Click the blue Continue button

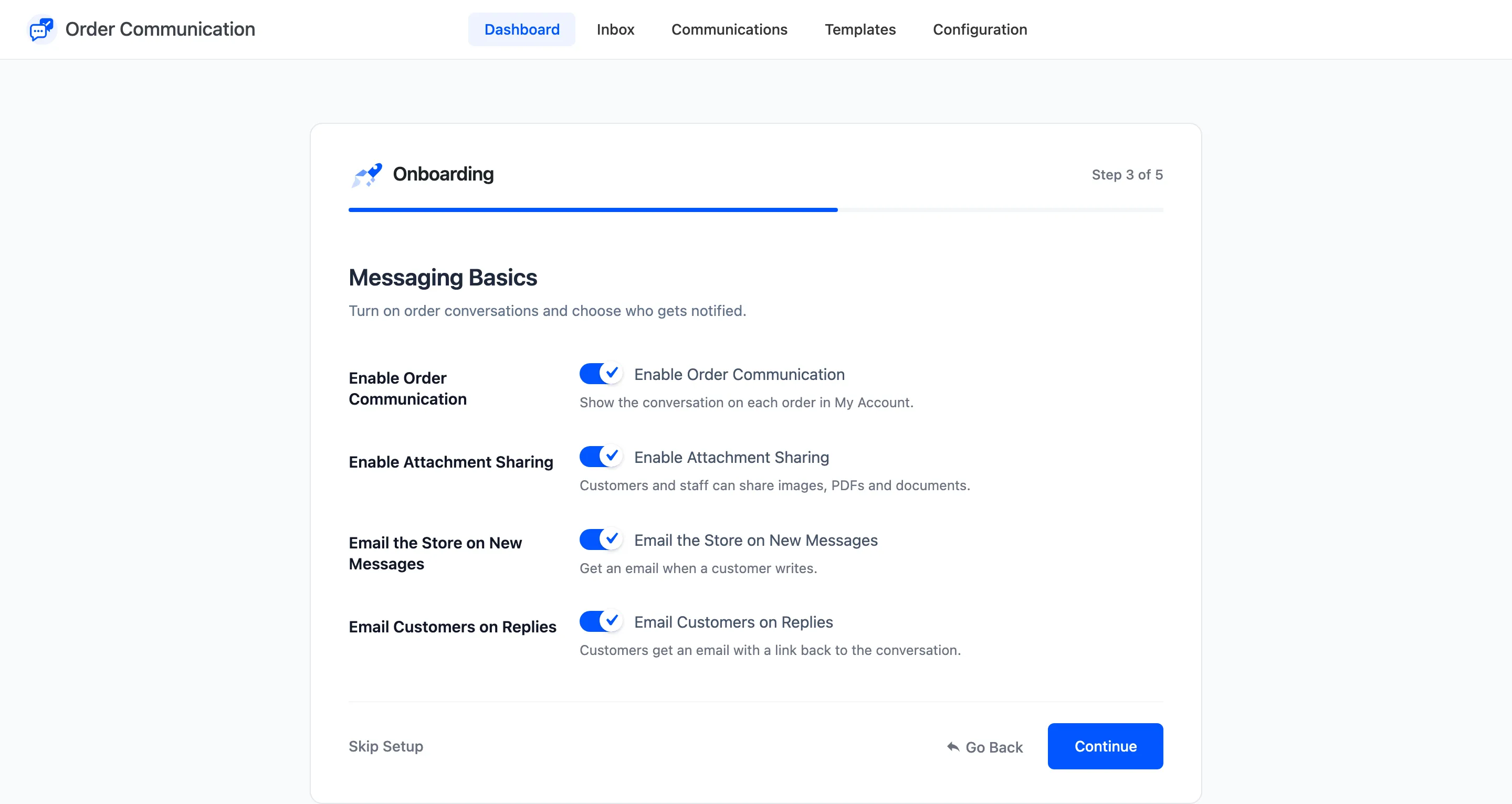(1105, 746)
